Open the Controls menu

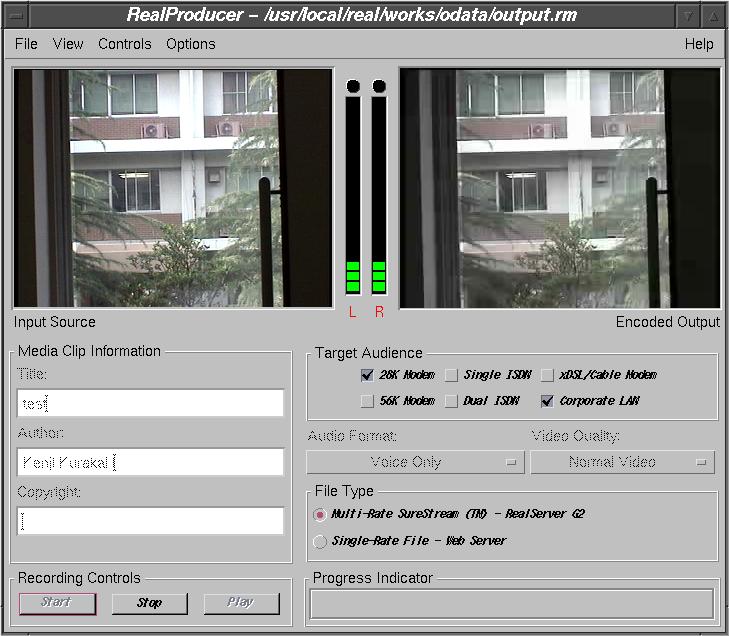point(125,44)
